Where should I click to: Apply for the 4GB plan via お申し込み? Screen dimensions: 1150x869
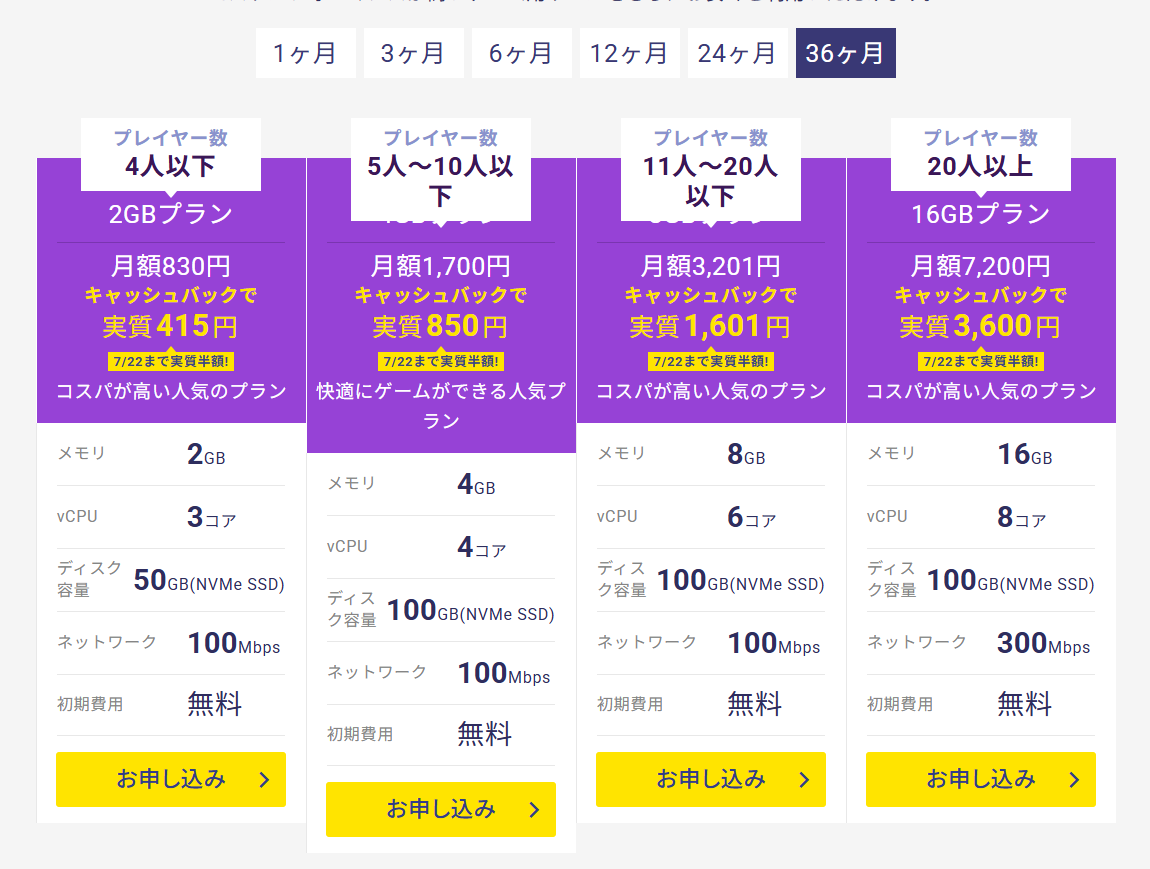[x=441, y=809]
